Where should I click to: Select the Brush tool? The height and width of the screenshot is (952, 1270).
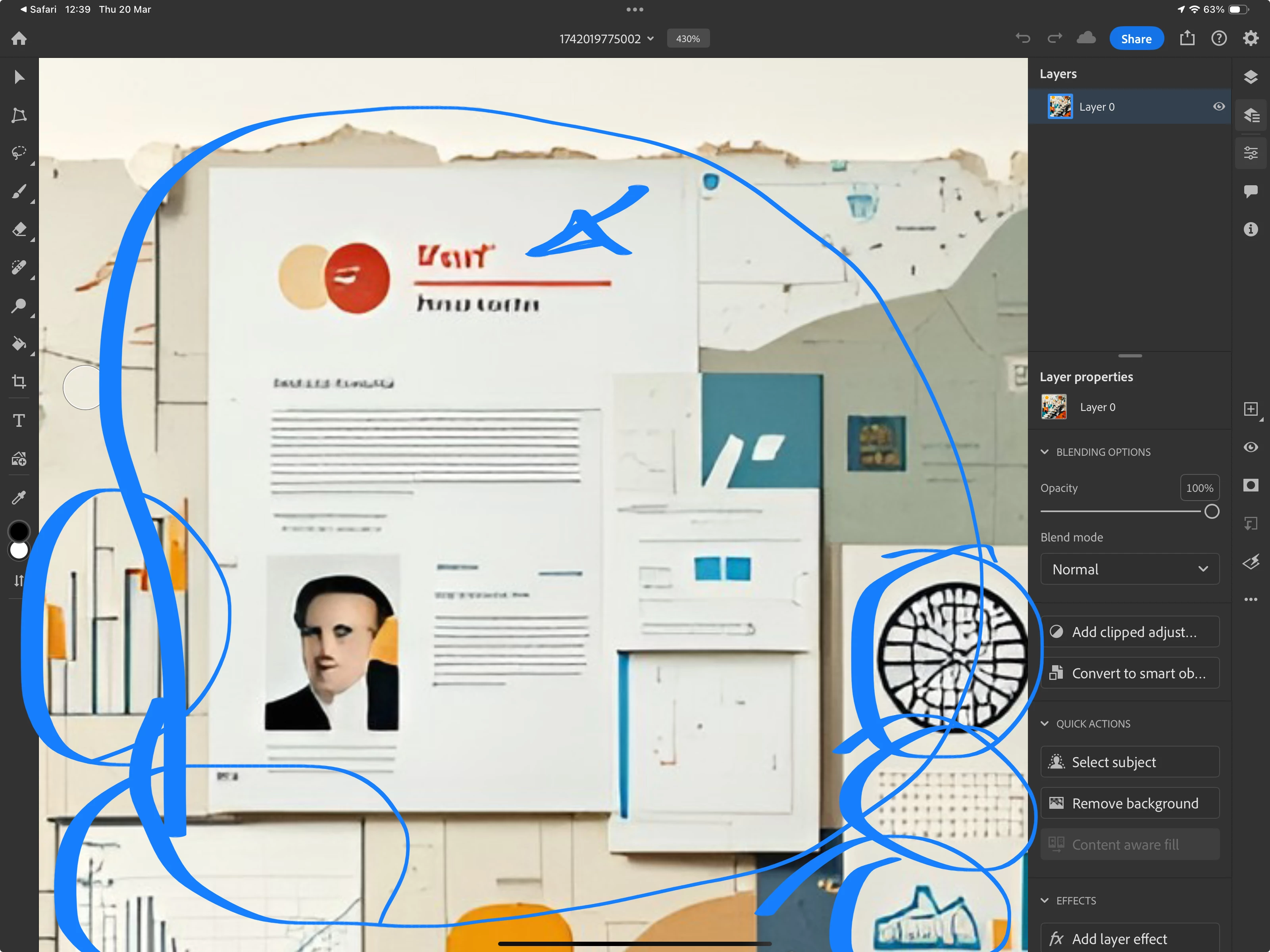[x=19, y=191]
